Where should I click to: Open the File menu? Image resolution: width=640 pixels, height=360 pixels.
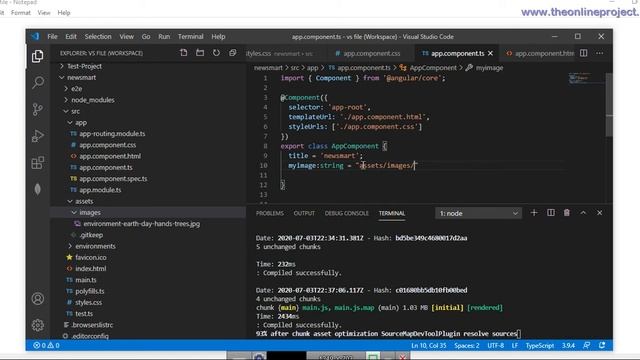pos(52,36)
